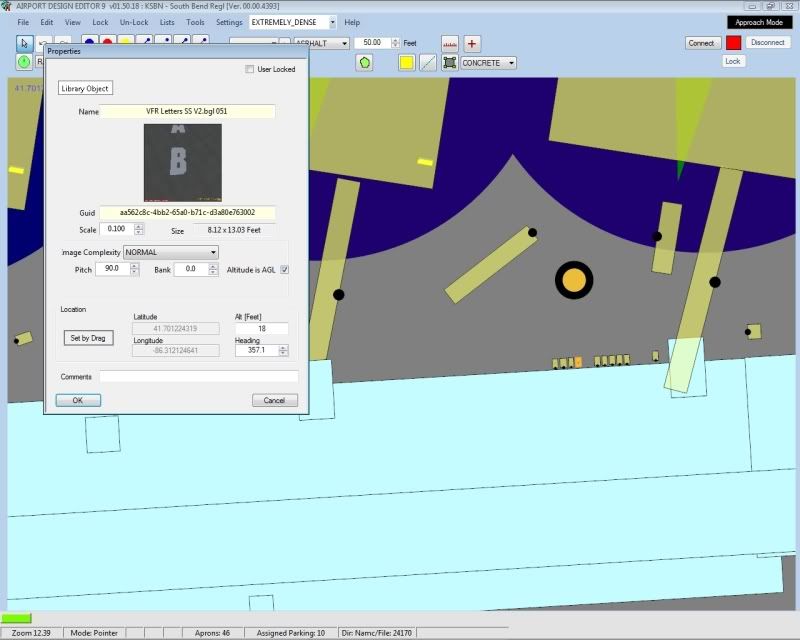Viewport: 800px width, 640px height.
Task: Toggle Approach Mode
Action: [758, 20]
